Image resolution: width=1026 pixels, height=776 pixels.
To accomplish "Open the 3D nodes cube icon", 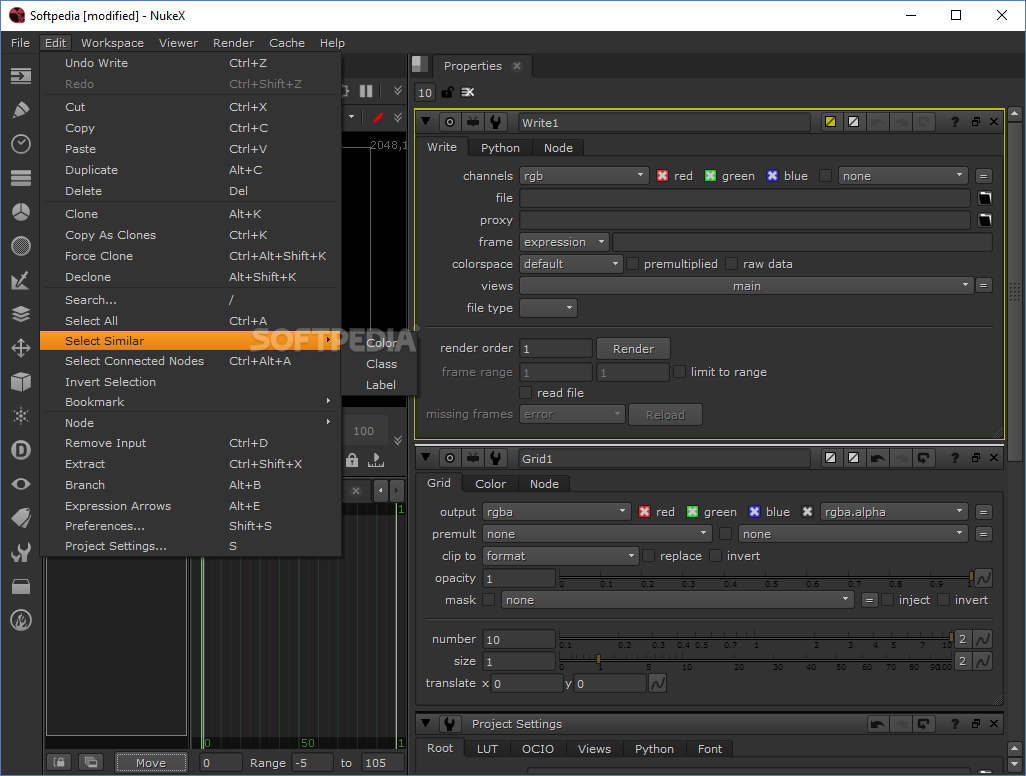I will [x=21, y=382].
